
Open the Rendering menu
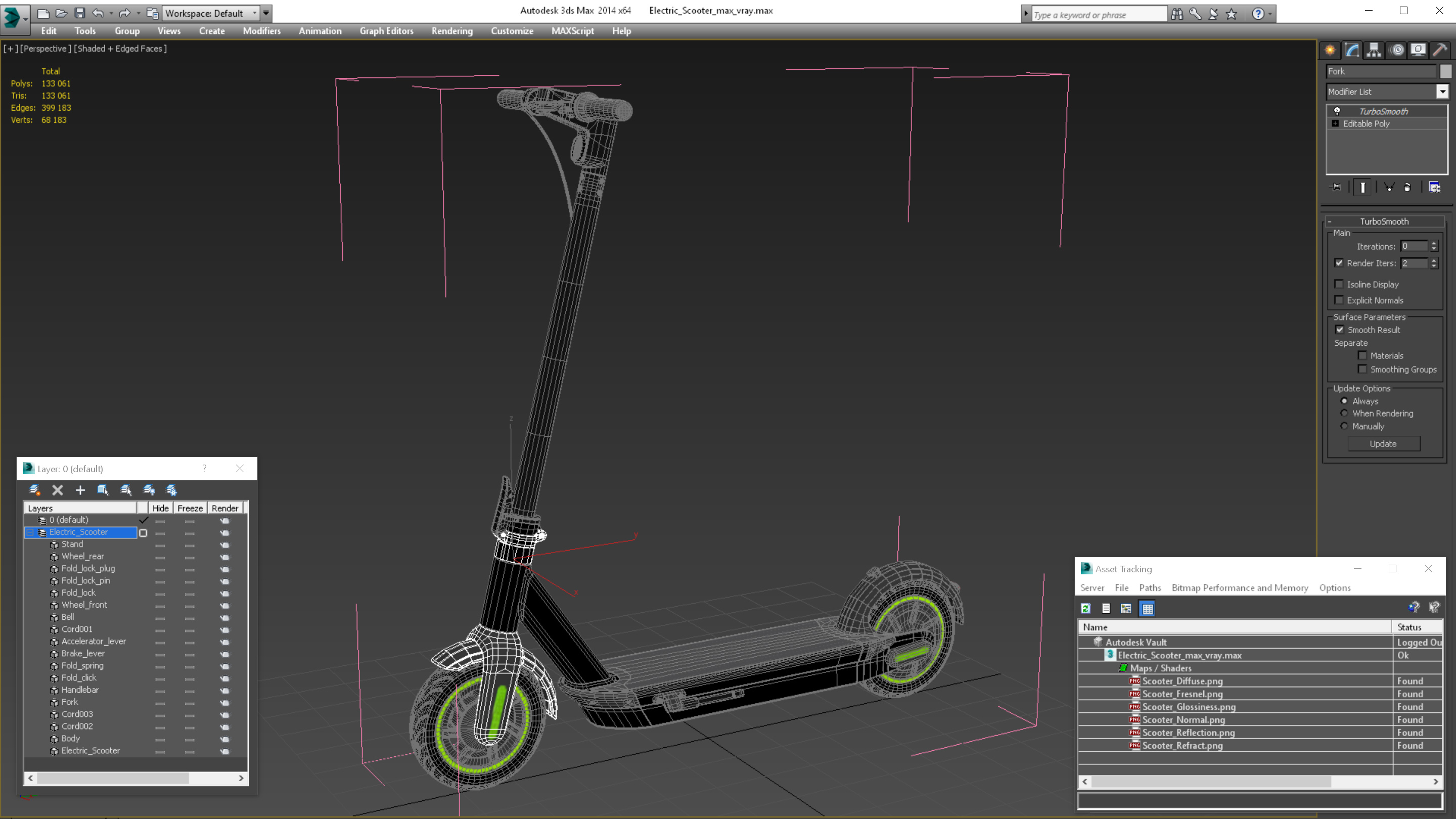coord(452,31)
